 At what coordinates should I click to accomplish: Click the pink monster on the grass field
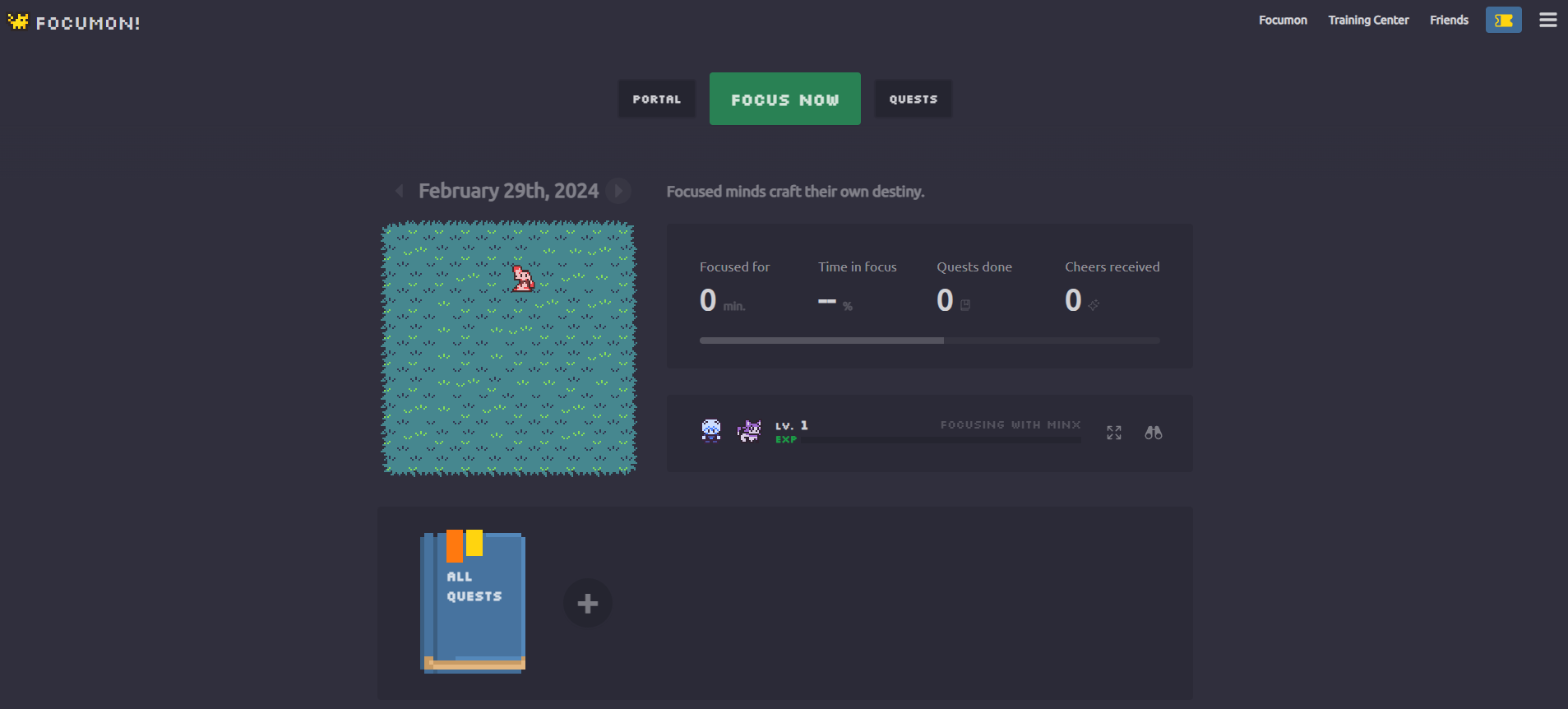[523, 278]
